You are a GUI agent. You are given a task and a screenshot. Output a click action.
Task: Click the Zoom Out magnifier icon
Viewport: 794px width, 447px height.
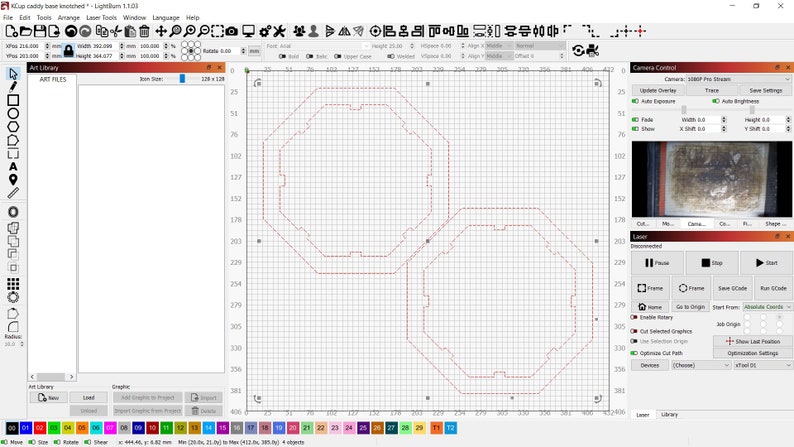pyautogui.click(x=204, y=31)
